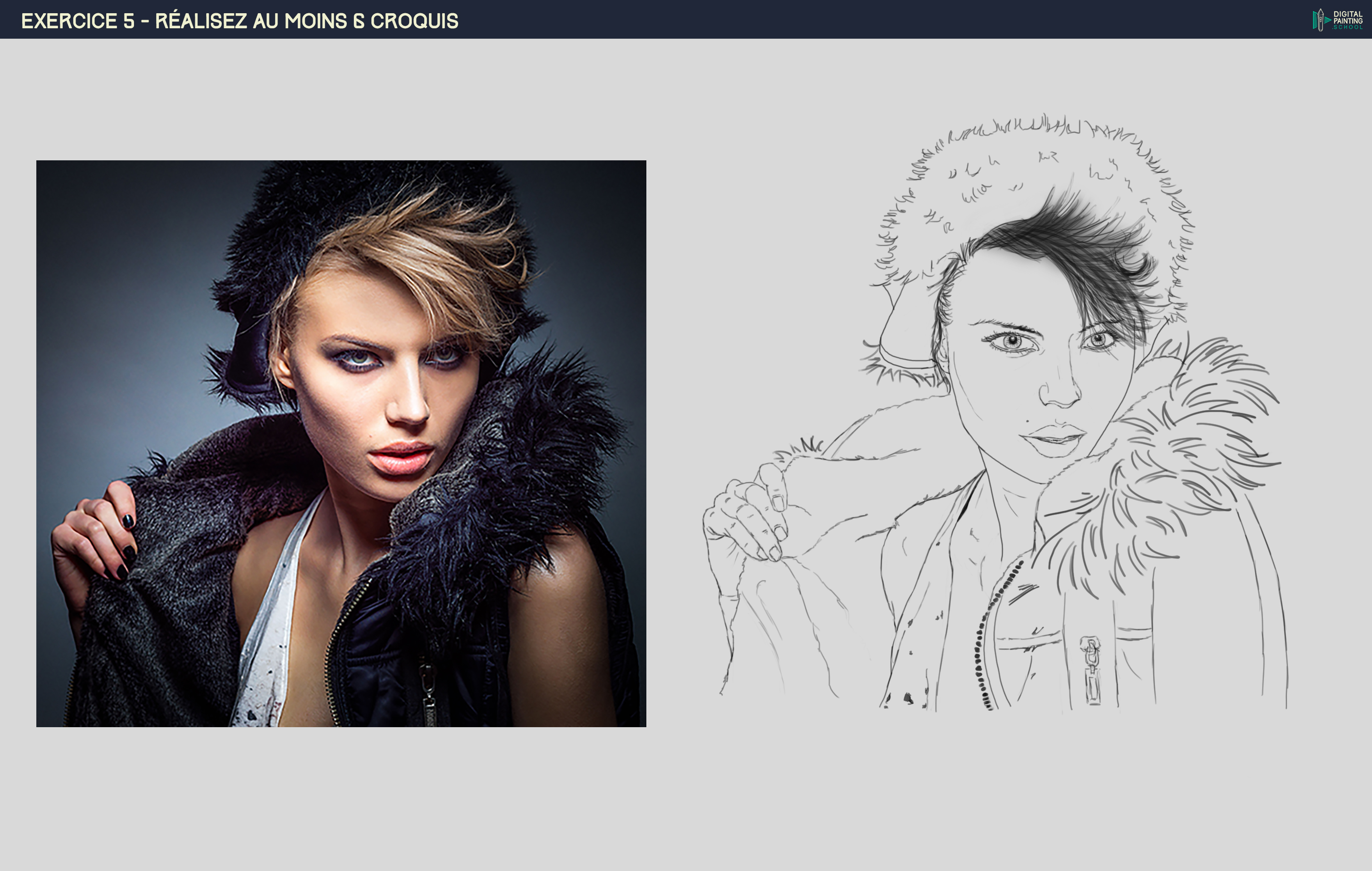Click the "DIGITAL" word in the top-right logo

coord(1347,14)
